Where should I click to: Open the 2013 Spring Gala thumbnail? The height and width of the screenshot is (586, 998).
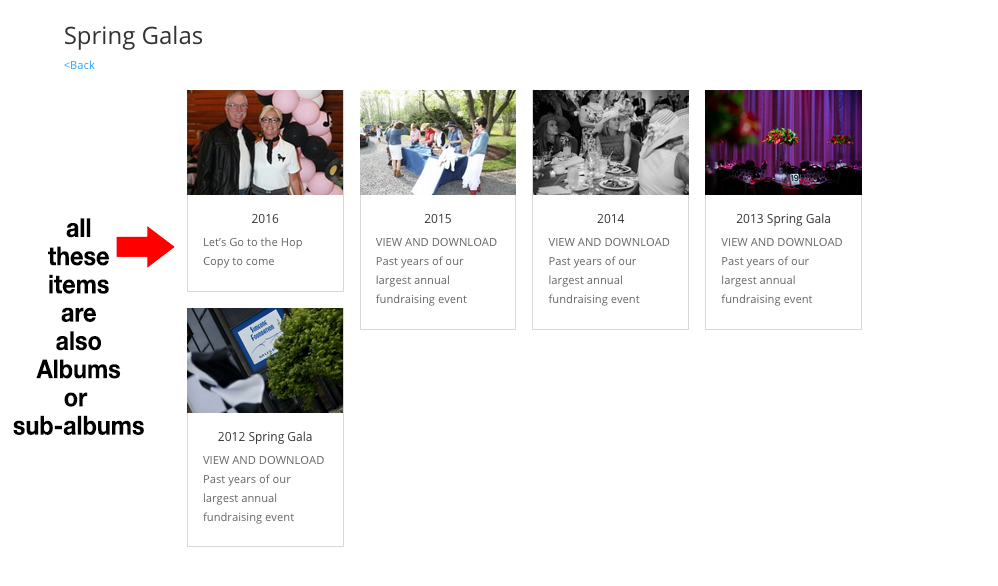click(784, 143)
